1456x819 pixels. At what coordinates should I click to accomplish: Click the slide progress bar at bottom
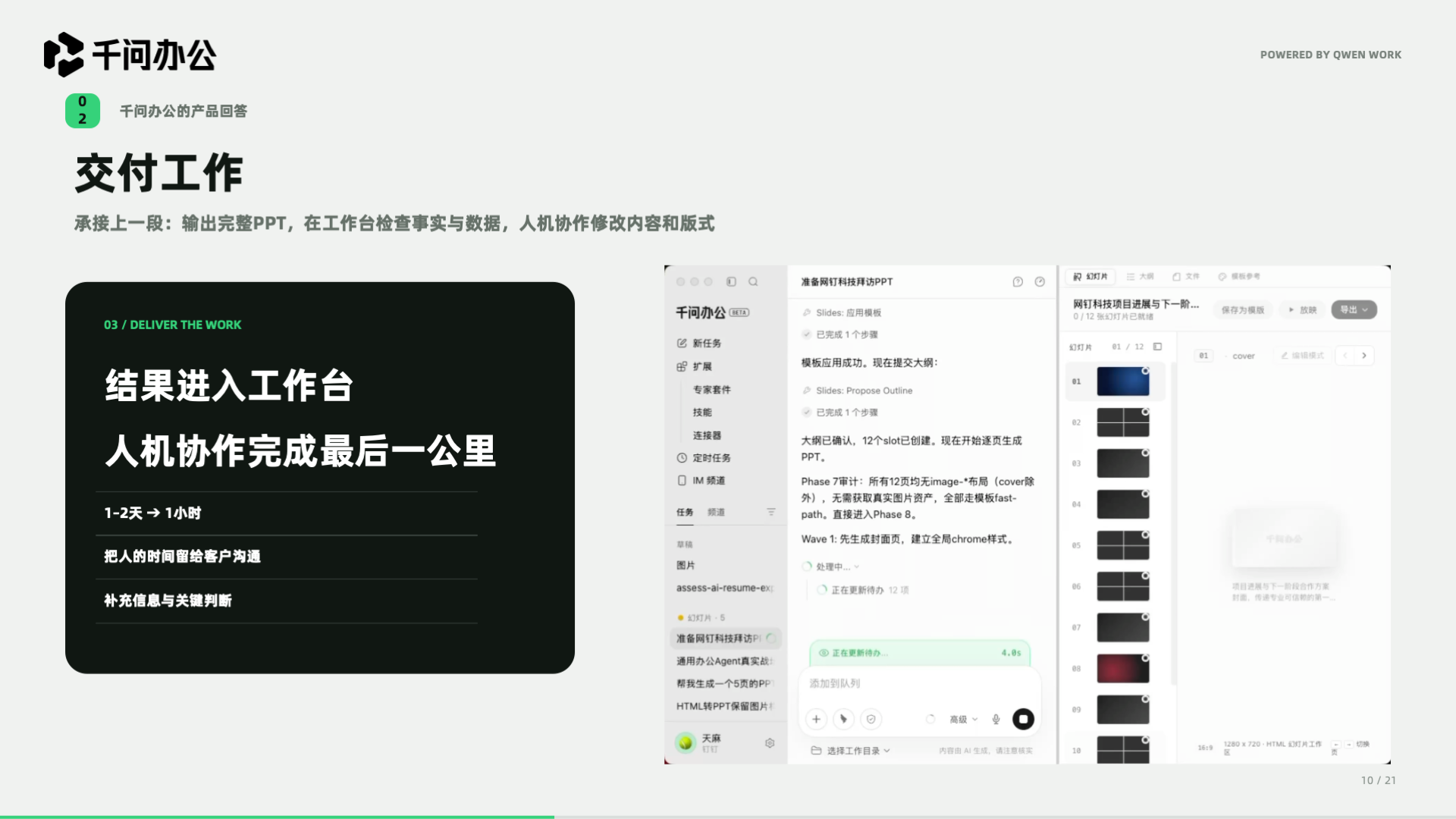tap(728, 817)
